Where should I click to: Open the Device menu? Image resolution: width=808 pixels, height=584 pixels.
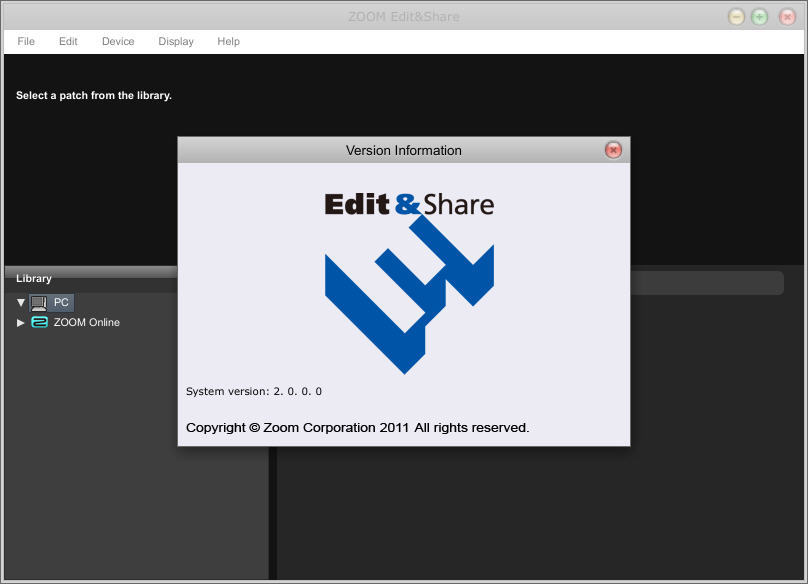tap(118, 41)
